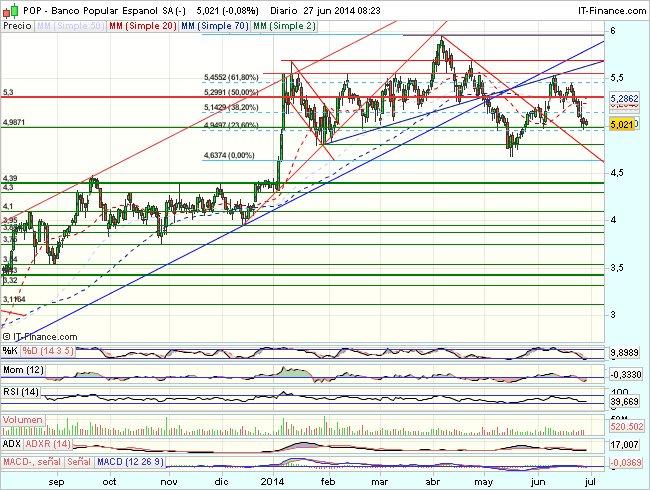Click the 61,80% Fibonacci level label
The width and height of the screenshot is (650, 490).
pos(231,77)
